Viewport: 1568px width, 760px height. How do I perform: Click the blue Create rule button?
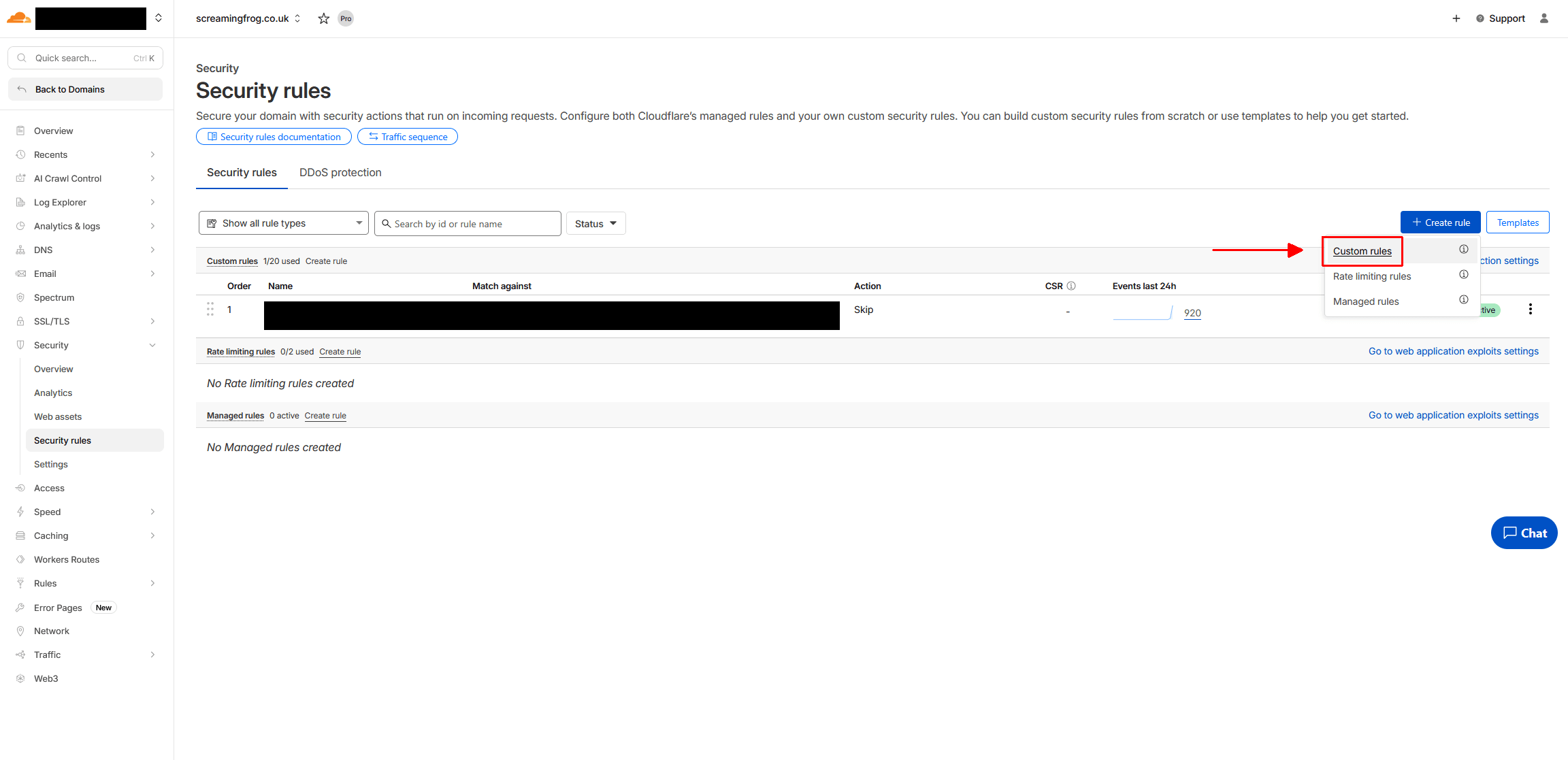(1441, 222)
